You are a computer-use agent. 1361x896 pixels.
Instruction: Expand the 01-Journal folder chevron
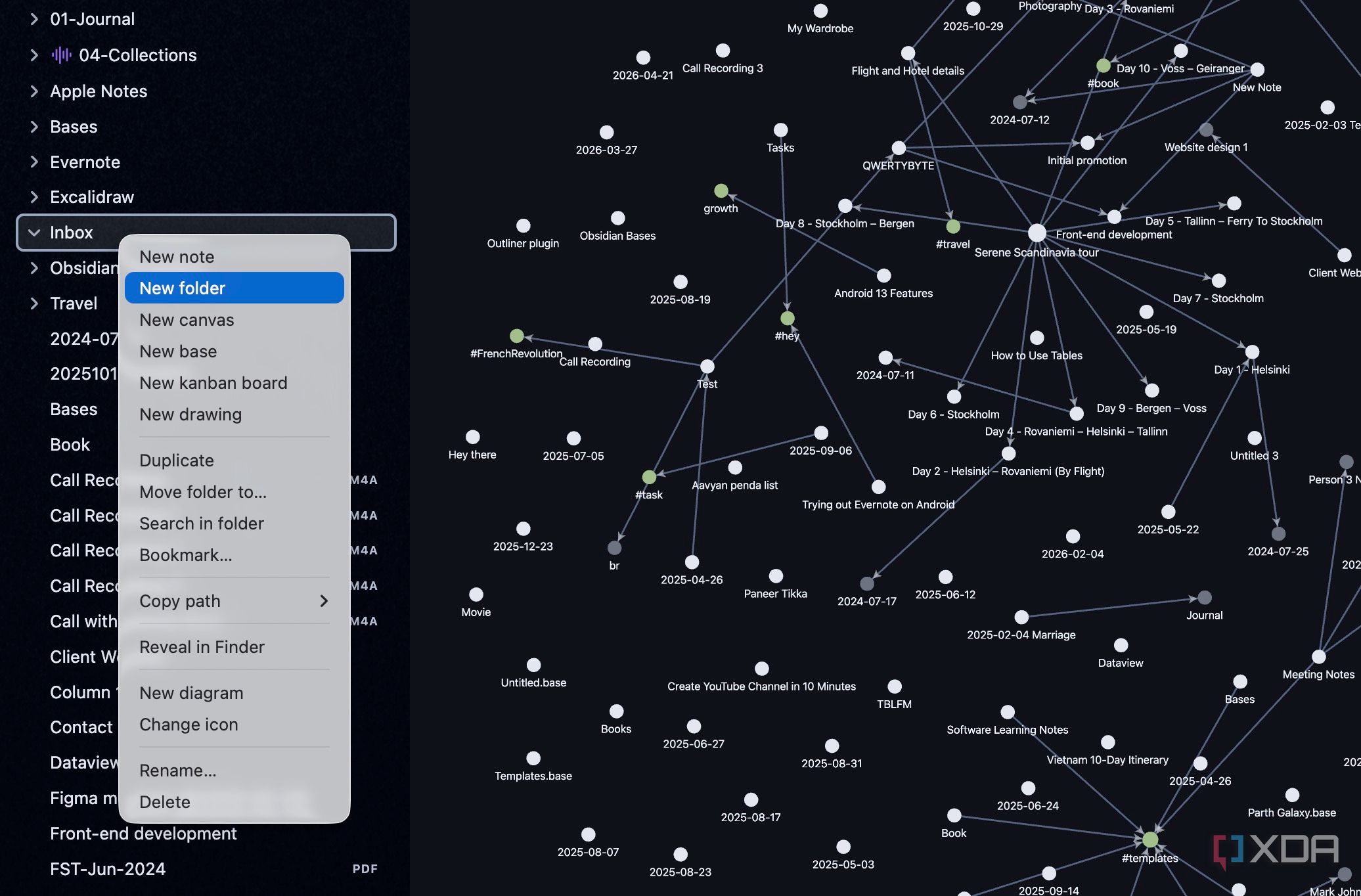(x=34, y=19)
